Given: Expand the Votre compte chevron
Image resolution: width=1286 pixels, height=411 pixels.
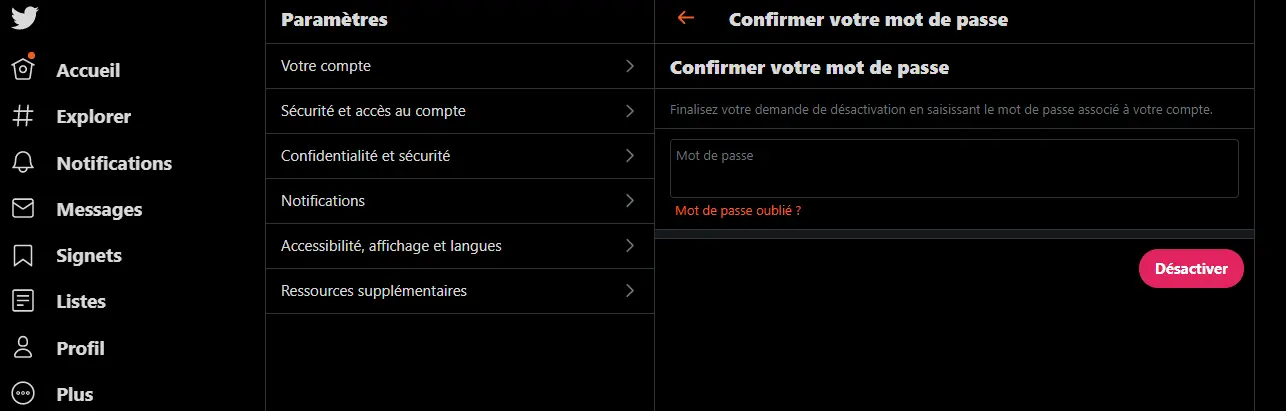Looking at the screenshot, I should coord(630,66).
